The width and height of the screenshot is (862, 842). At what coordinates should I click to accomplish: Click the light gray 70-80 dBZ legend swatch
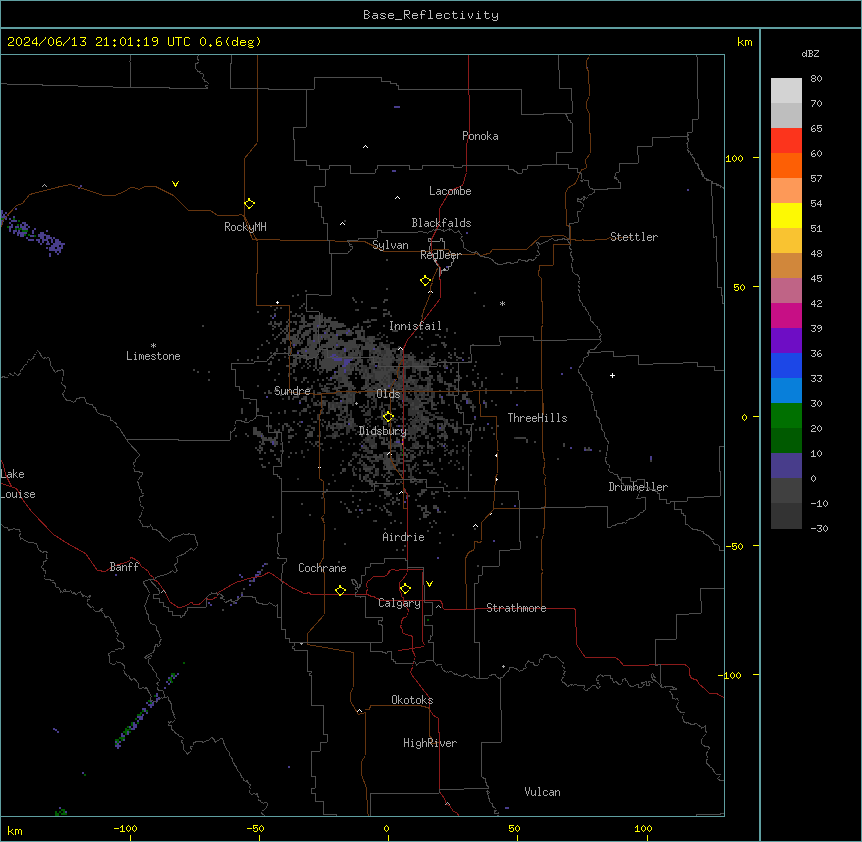click(x=786, y=91)
